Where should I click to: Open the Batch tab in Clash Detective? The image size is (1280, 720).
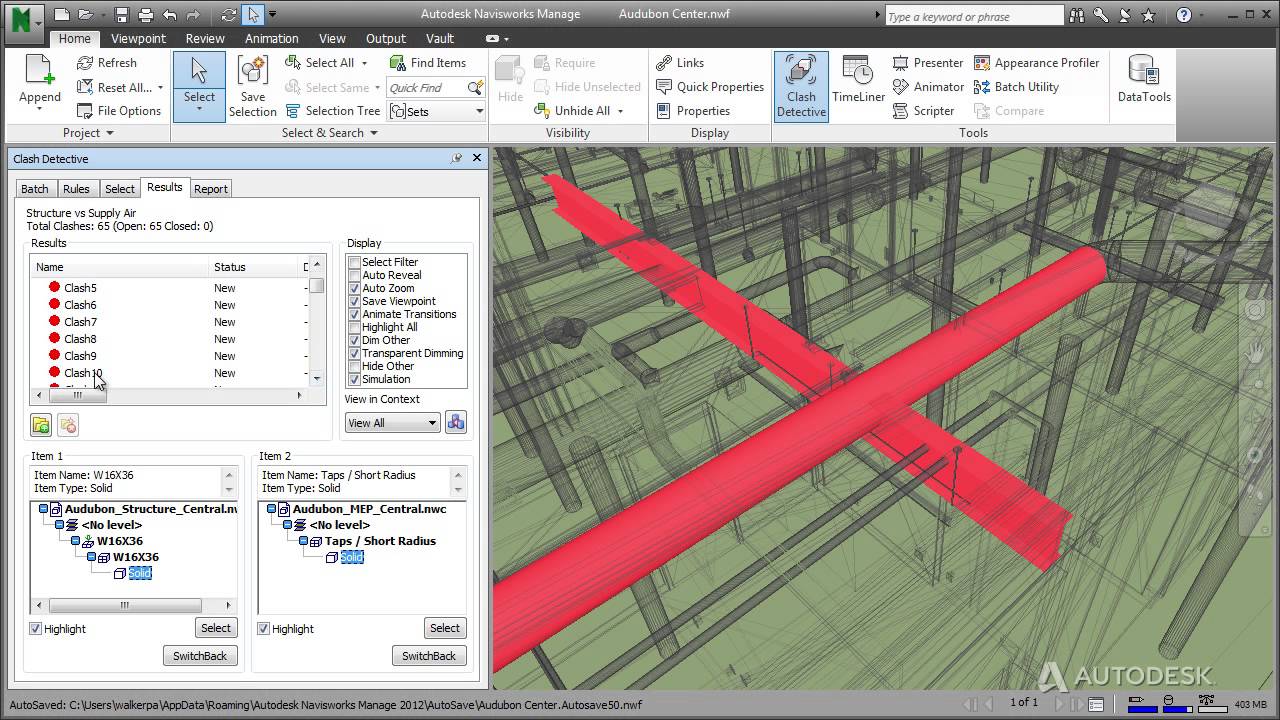point(35,189)
